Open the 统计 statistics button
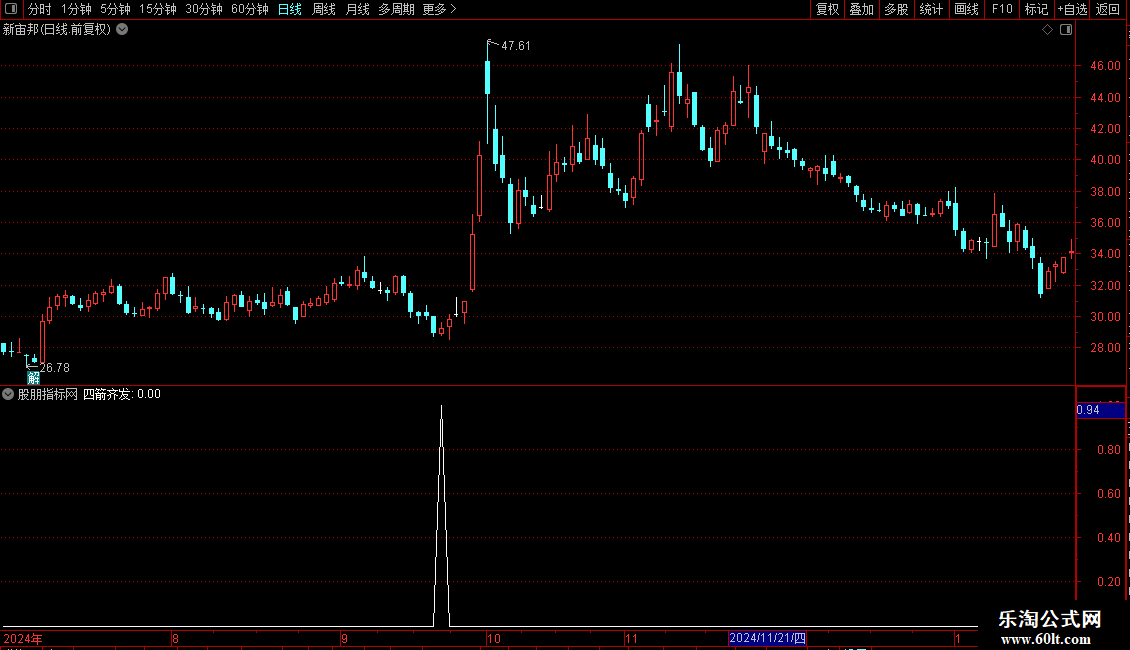 (931, 9)
